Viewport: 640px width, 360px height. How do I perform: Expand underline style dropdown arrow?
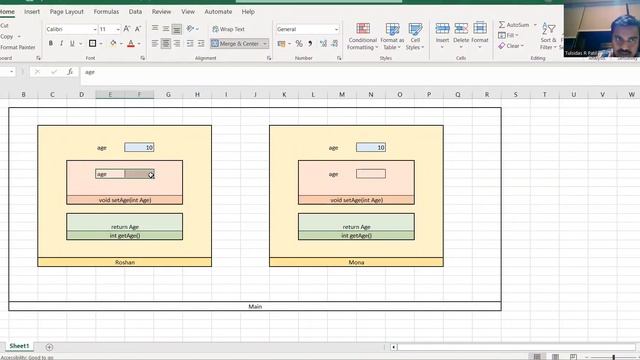click(80, 44)
